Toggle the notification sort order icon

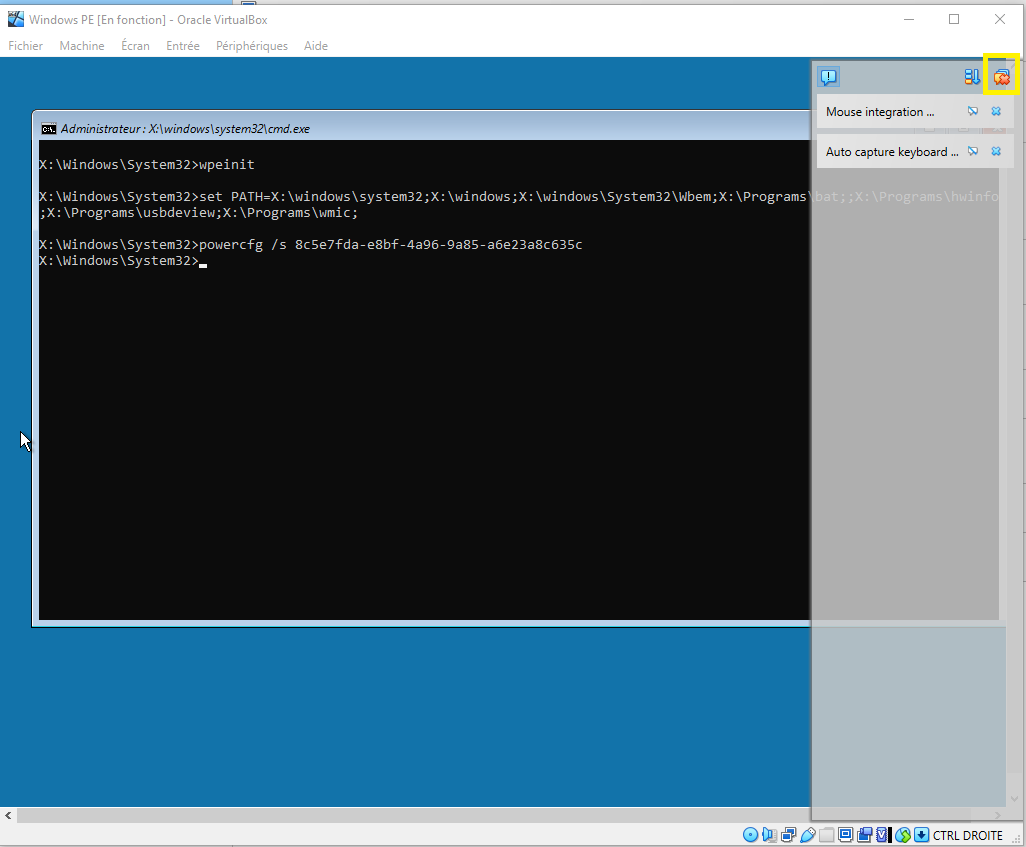(972, 77)
